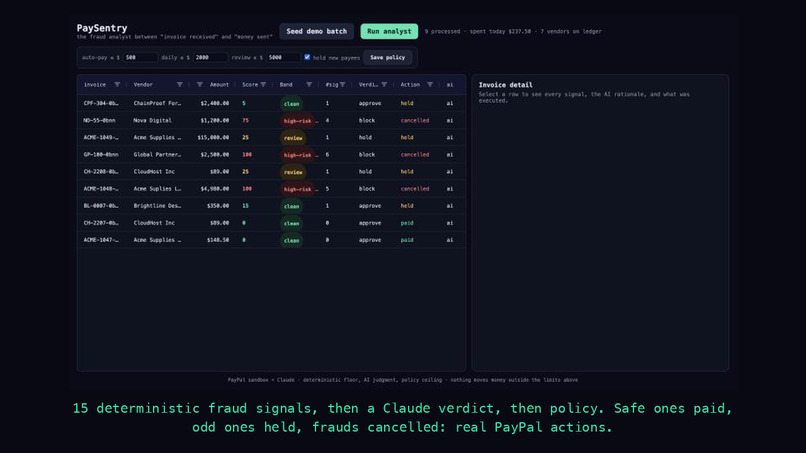Click the Global Partner vendor cell
This screenshot has width=806, height=453.
tap(157, 155)
